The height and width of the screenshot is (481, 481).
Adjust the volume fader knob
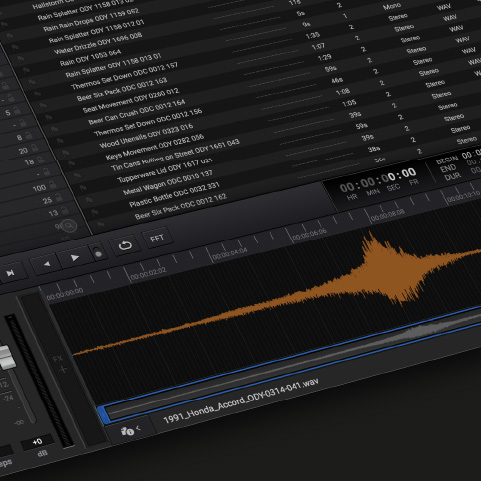pos(6,358)
